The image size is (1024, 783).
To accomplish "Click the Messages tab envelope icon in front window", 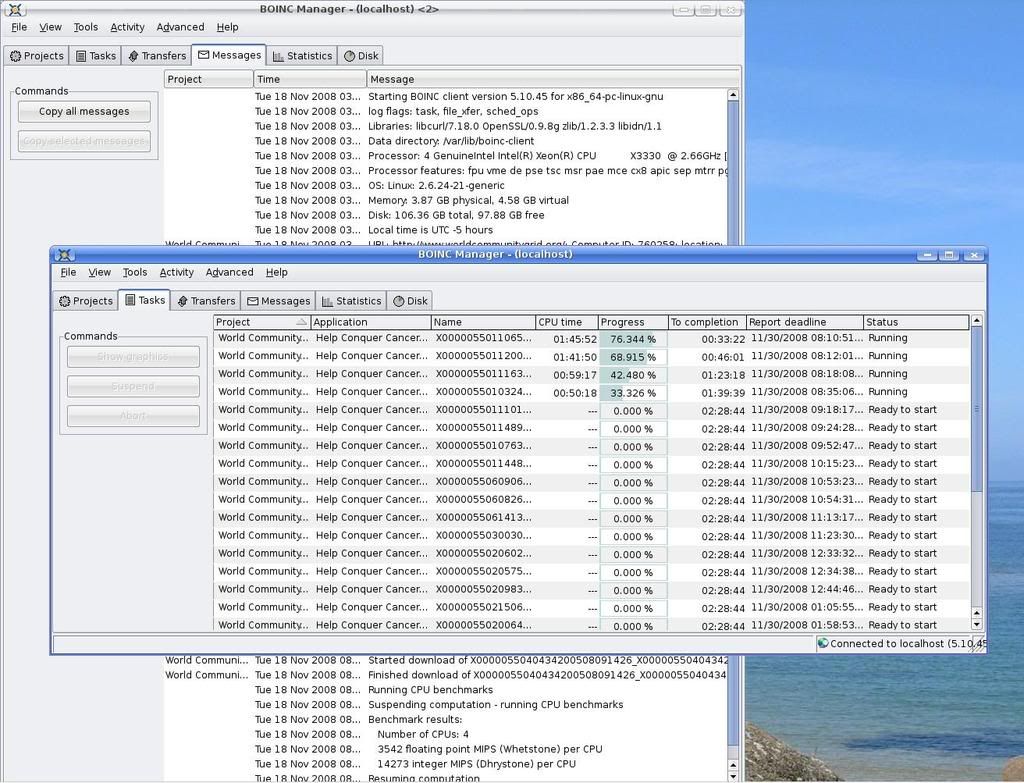I will click(x=253, y=301).
